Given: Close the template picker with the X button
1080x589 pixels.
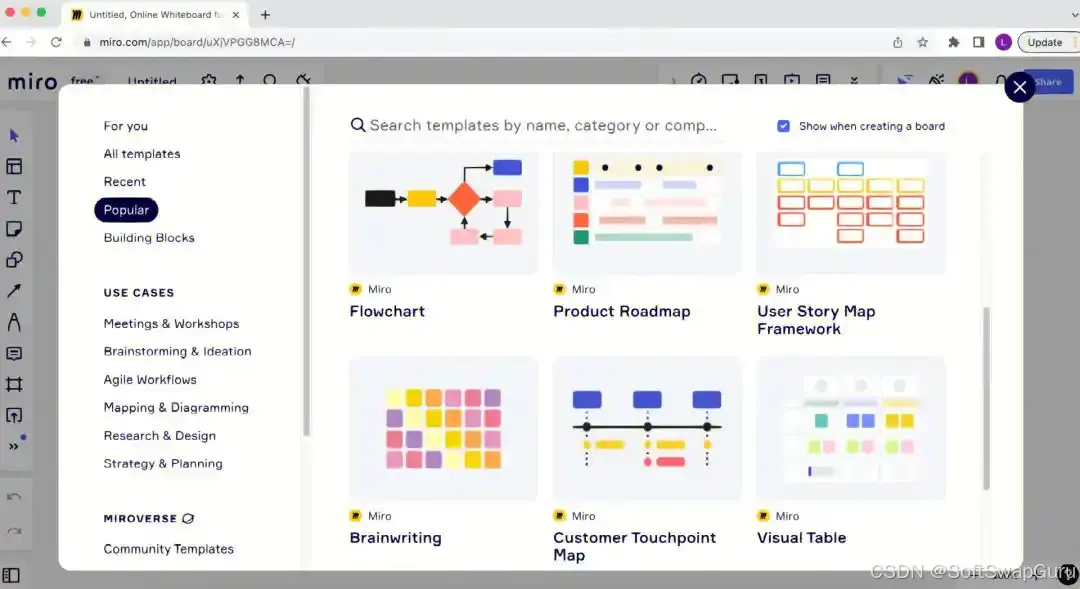Looking at the screenshot, I should [1019, 87].
